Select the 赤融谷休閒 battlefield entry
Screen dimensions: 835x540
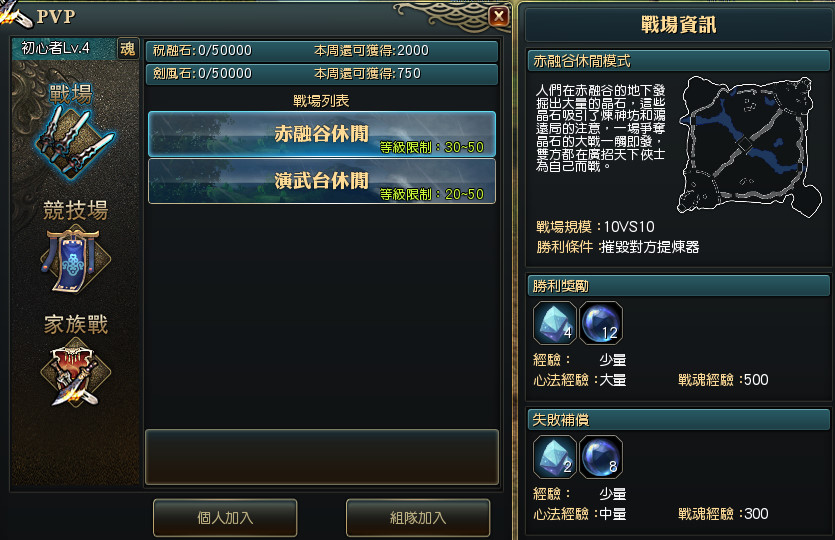point(322,134)
